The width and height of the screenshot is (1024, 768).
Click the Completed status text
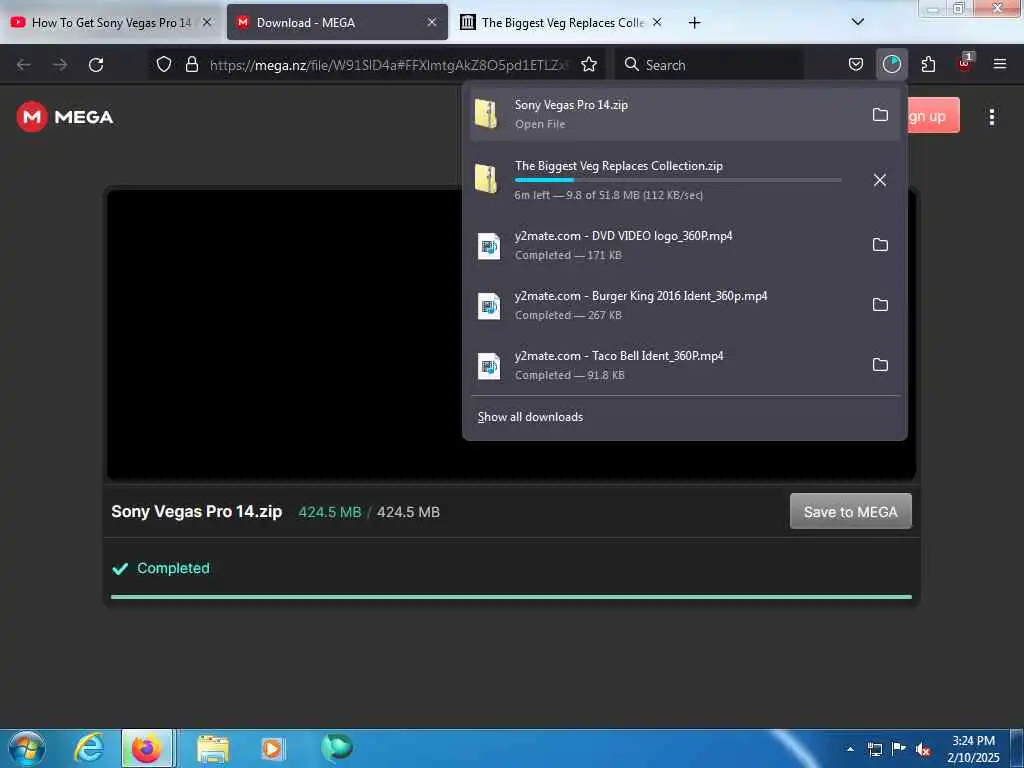pos(173,568)
